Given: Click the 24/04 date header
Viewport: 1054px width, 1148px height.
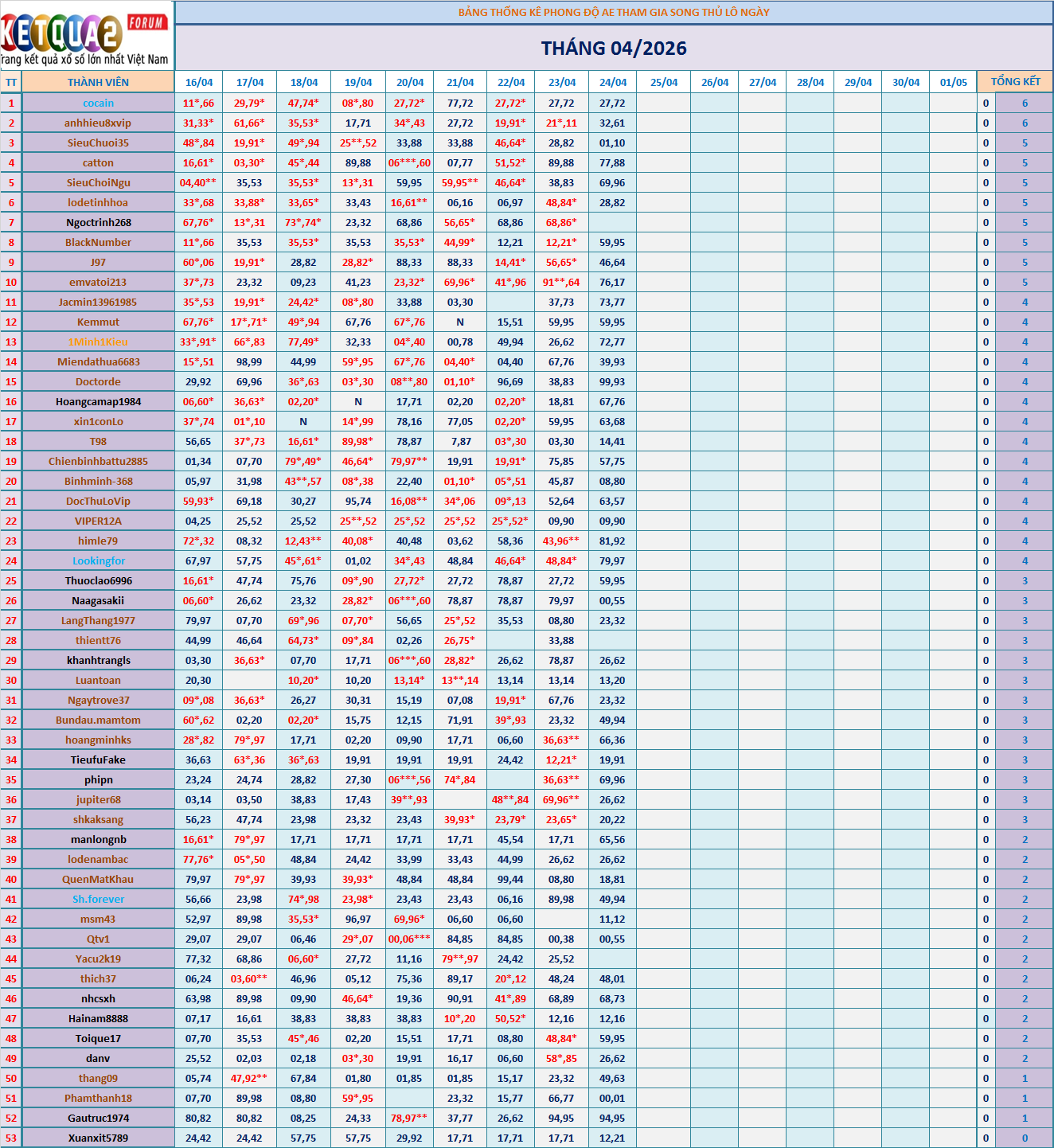Looking at the screenshot, I should point(613,82).
